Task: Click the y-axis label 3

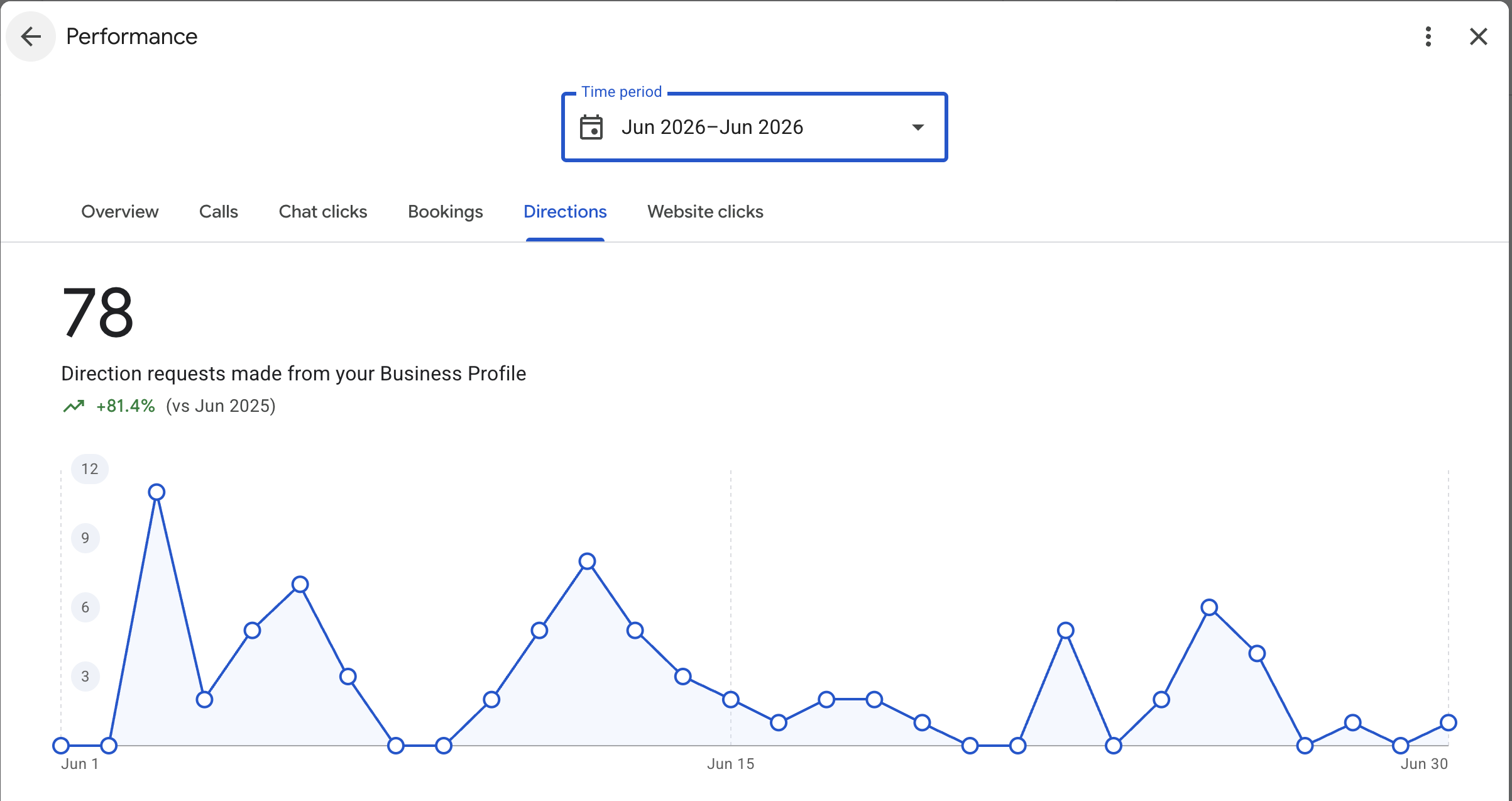Action: [x=85, y=677]
